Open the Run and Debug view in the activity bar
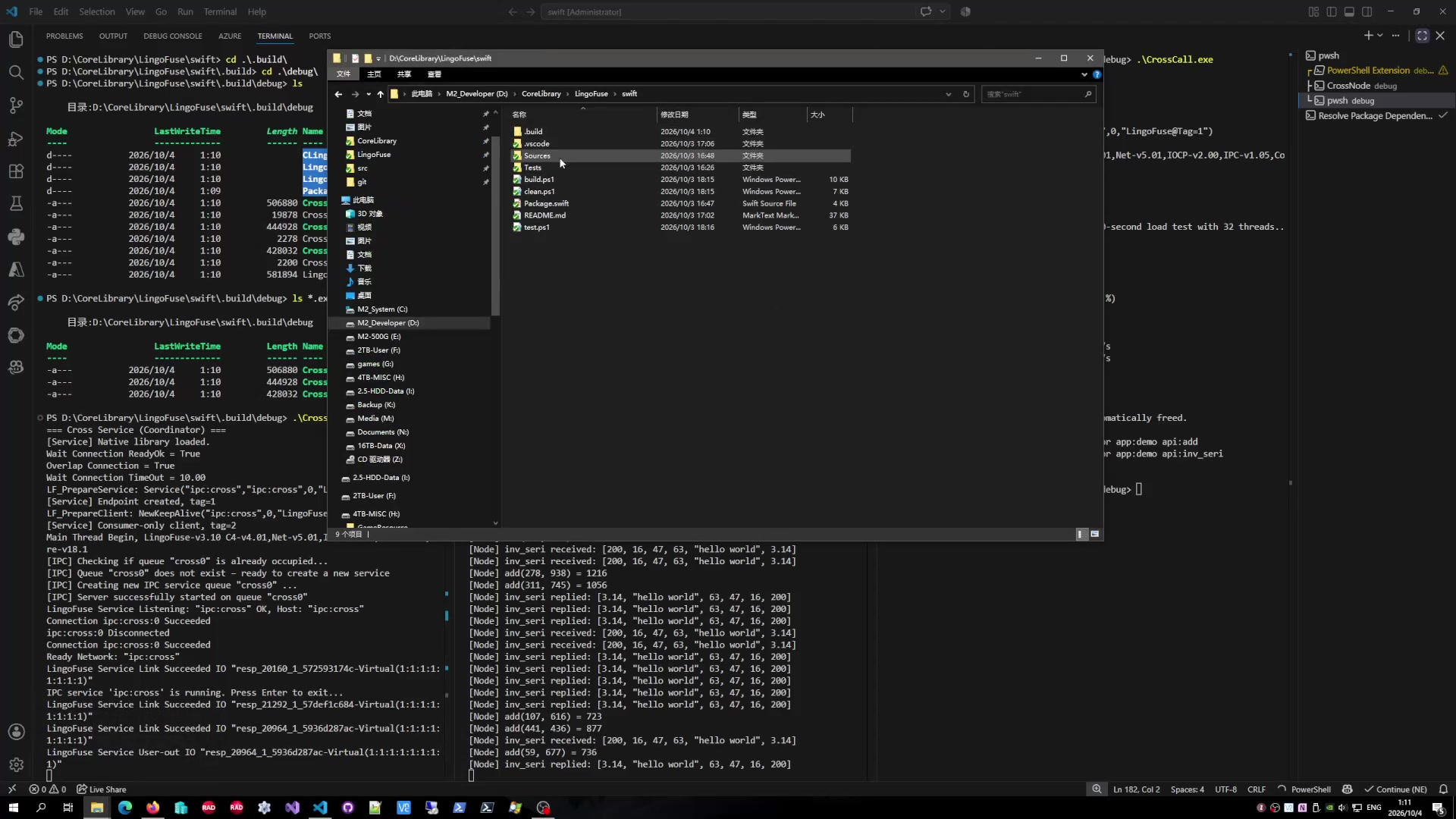 click(x=16, y=139)
